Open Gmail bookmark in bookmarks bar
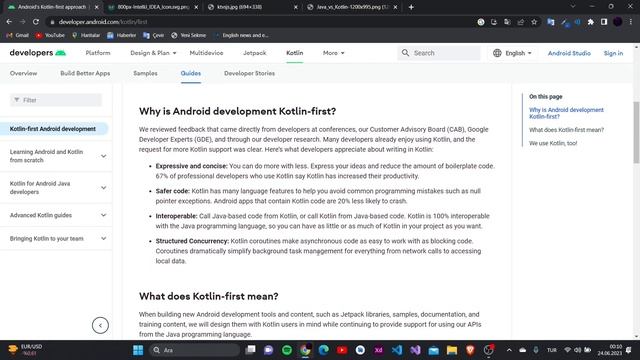 tap(18, 36)
